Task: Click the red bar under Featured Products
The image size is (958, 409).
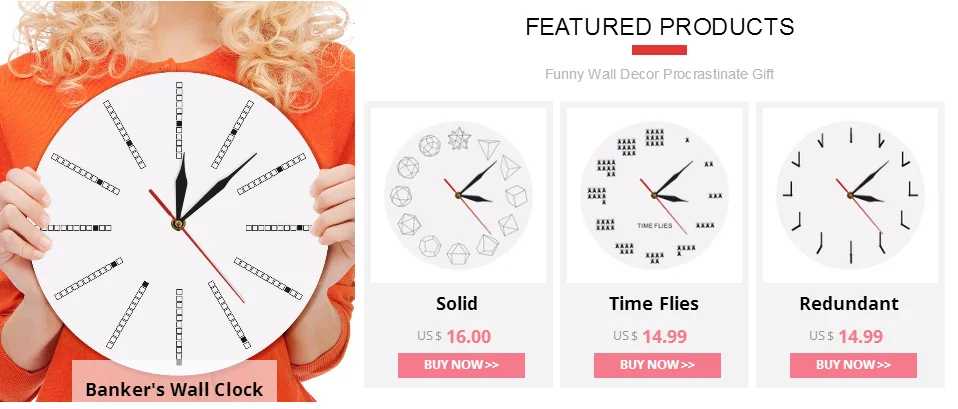Action: click(659, 50)
